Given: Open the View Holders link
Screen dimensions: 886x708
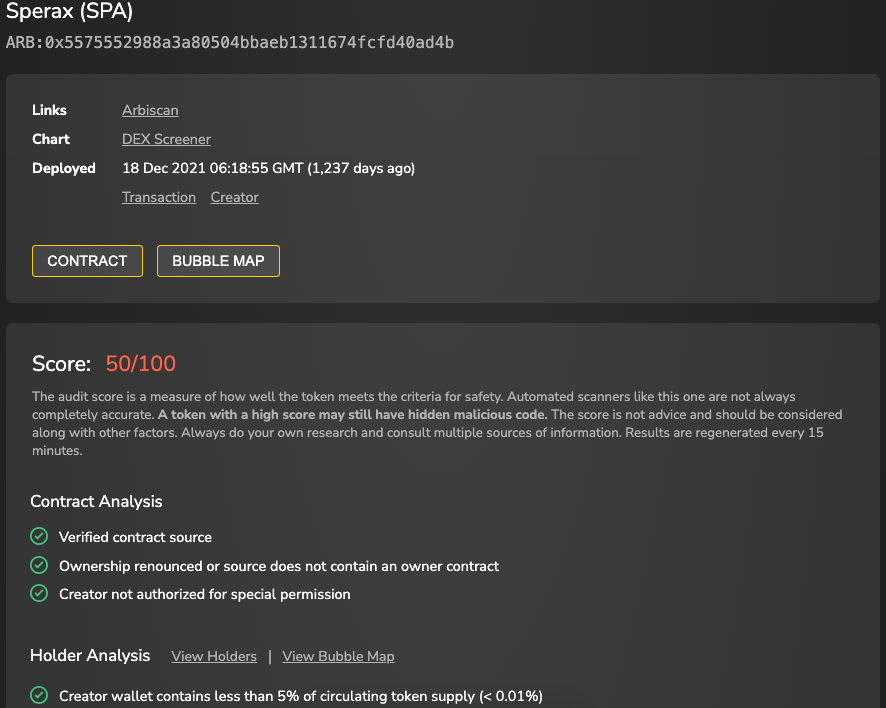Looking at the screenshot, I should click(x=214, y=656).
